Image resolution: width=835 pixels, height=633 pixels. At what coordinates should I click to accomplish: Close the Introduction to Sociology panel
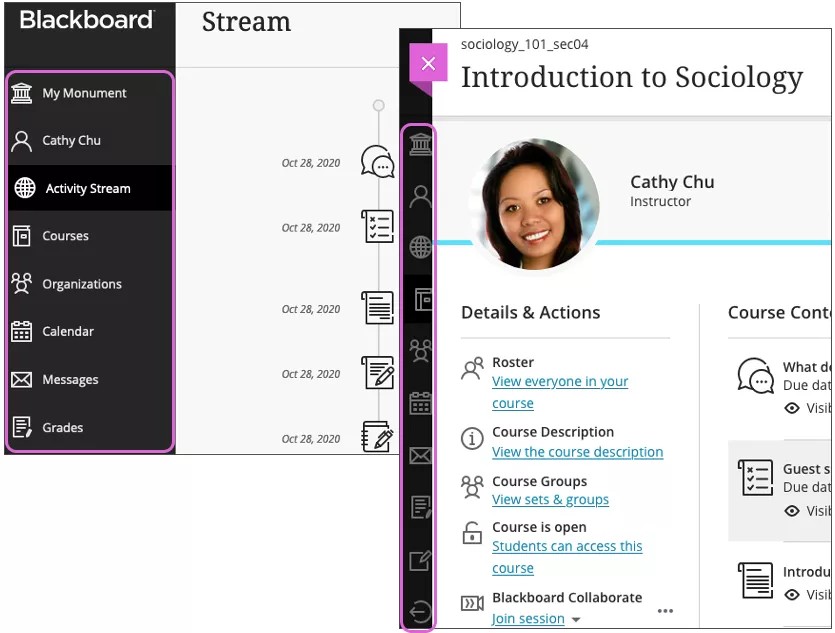pos(428,62)
